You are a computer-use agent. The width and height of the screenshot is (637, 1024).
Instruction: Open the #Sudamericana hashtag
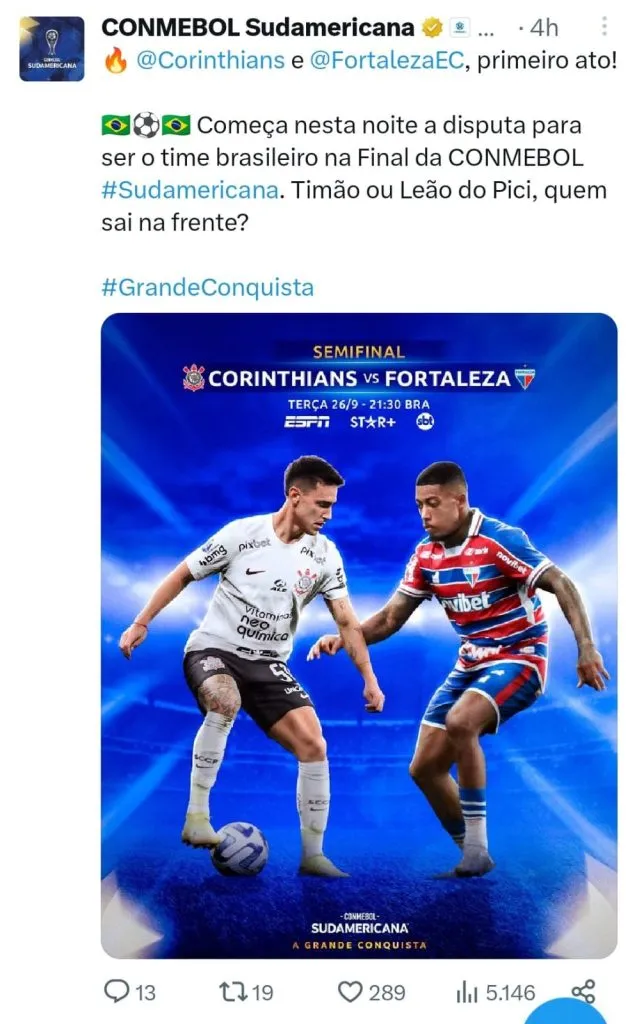click(x=188, y=191)
